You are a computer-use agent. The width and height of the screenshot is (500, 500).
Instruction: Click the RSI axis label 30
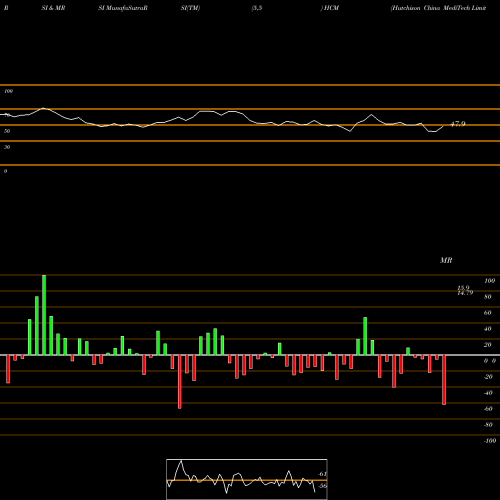(7, 147)
